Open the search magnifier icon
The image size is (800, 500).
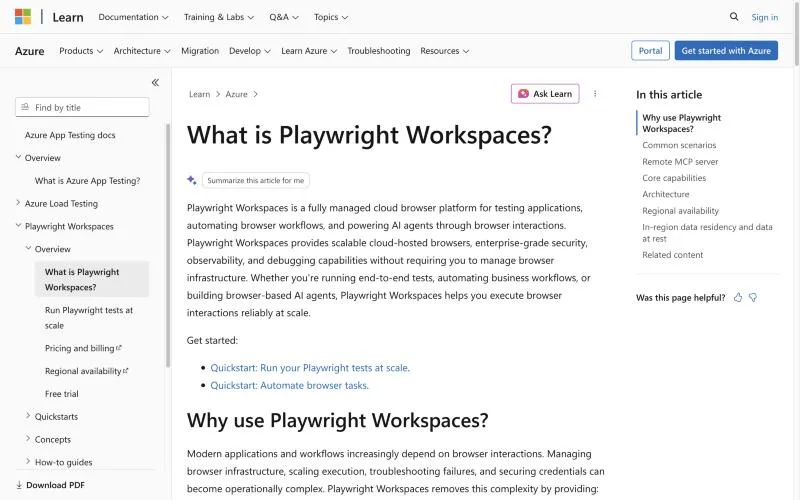(734, 16)
